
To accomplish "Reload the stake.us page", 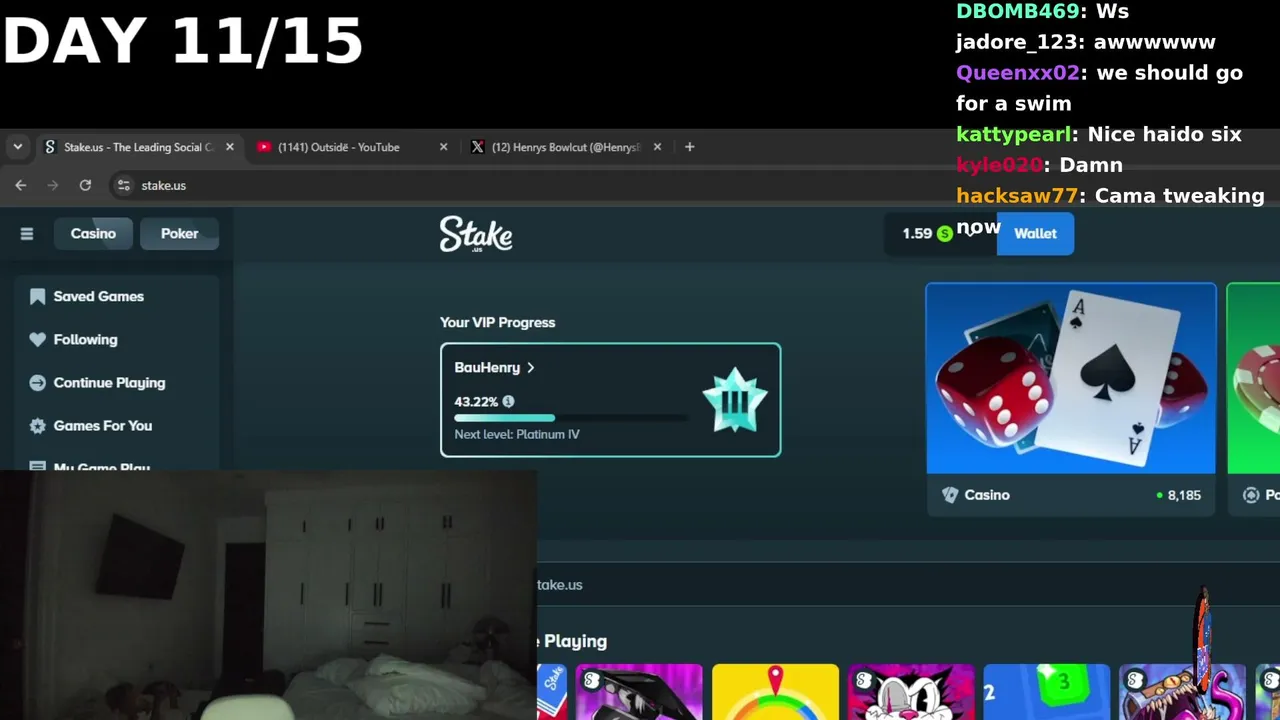I will (85, 185).
